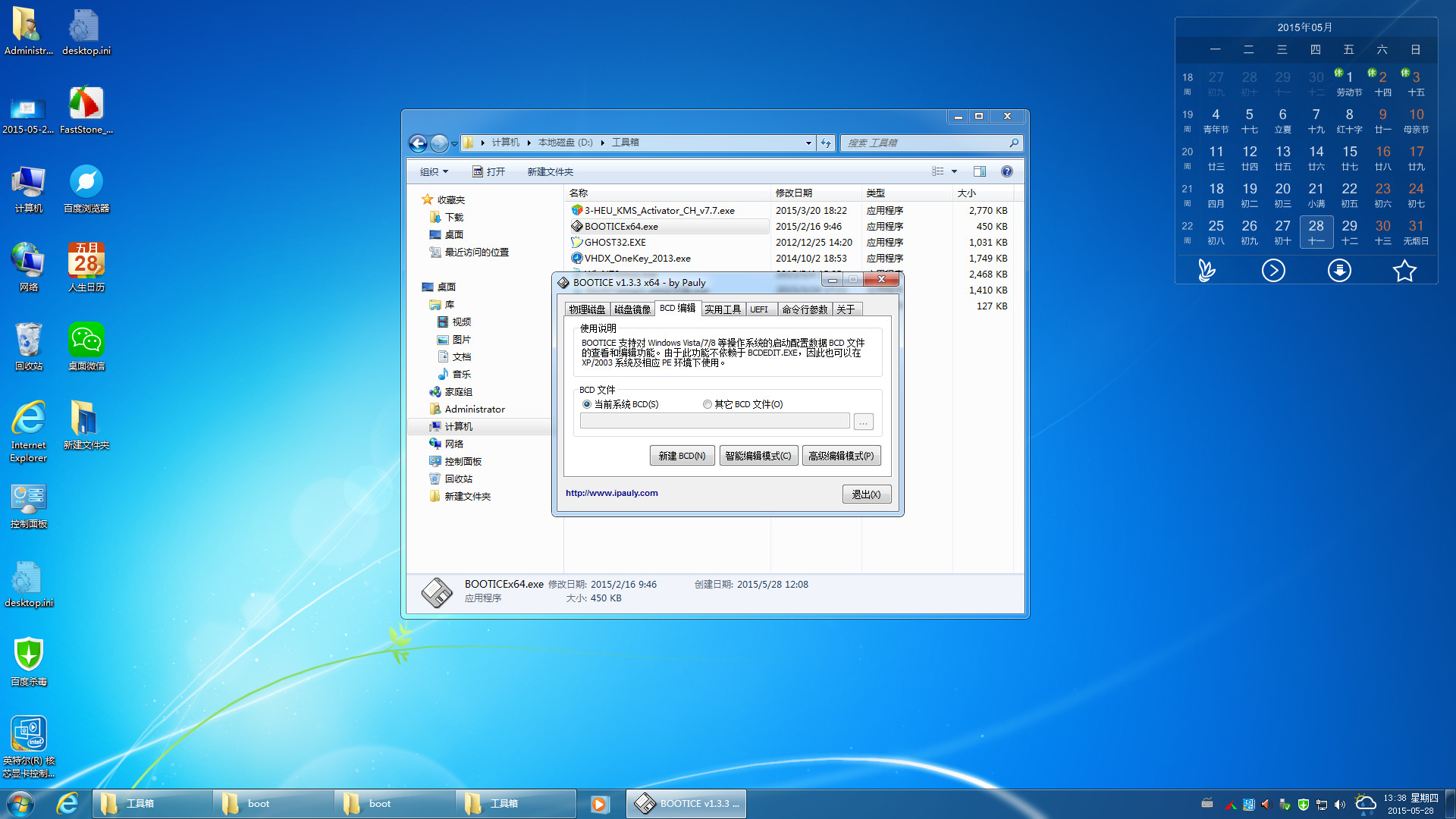1456x819 pixels.
Task: Change view using the view icon
Action: (938, 171)
